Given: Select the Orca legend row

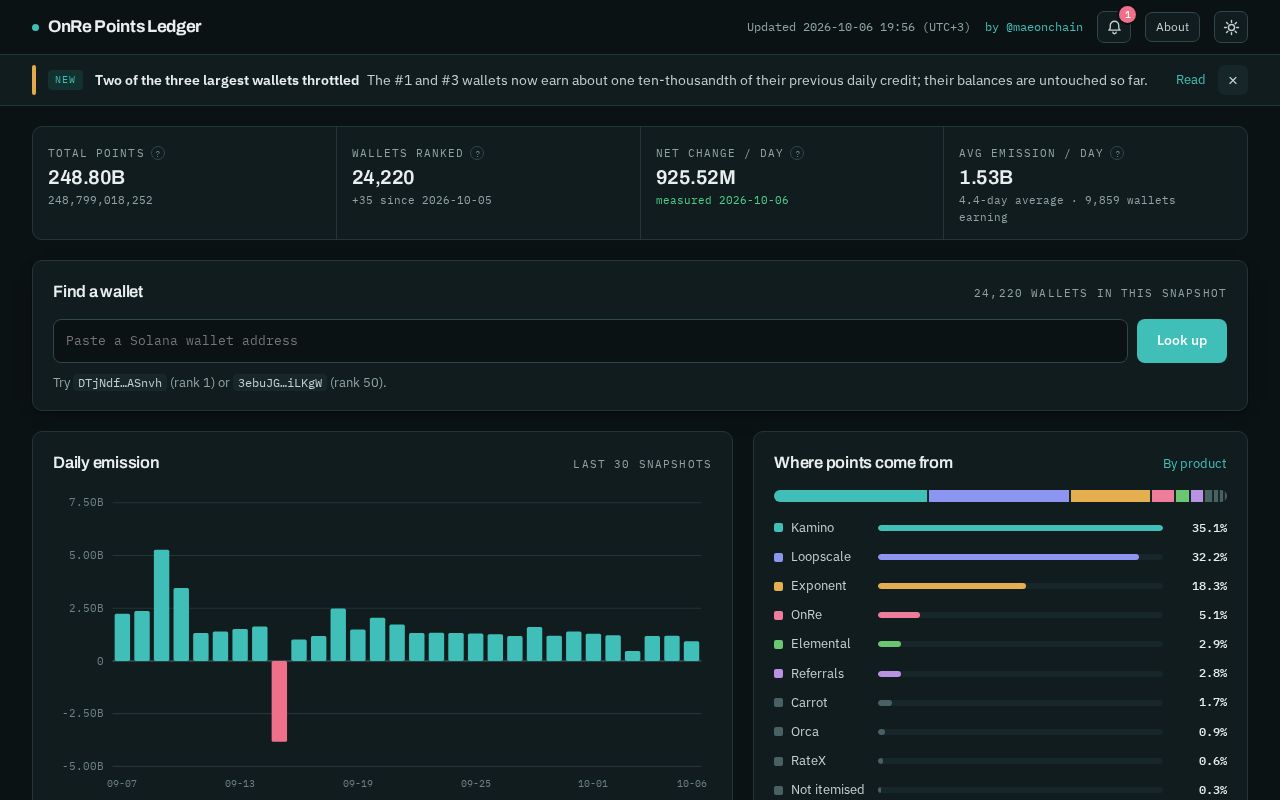Looking at the screenshot, I should tap(1000, 732).
